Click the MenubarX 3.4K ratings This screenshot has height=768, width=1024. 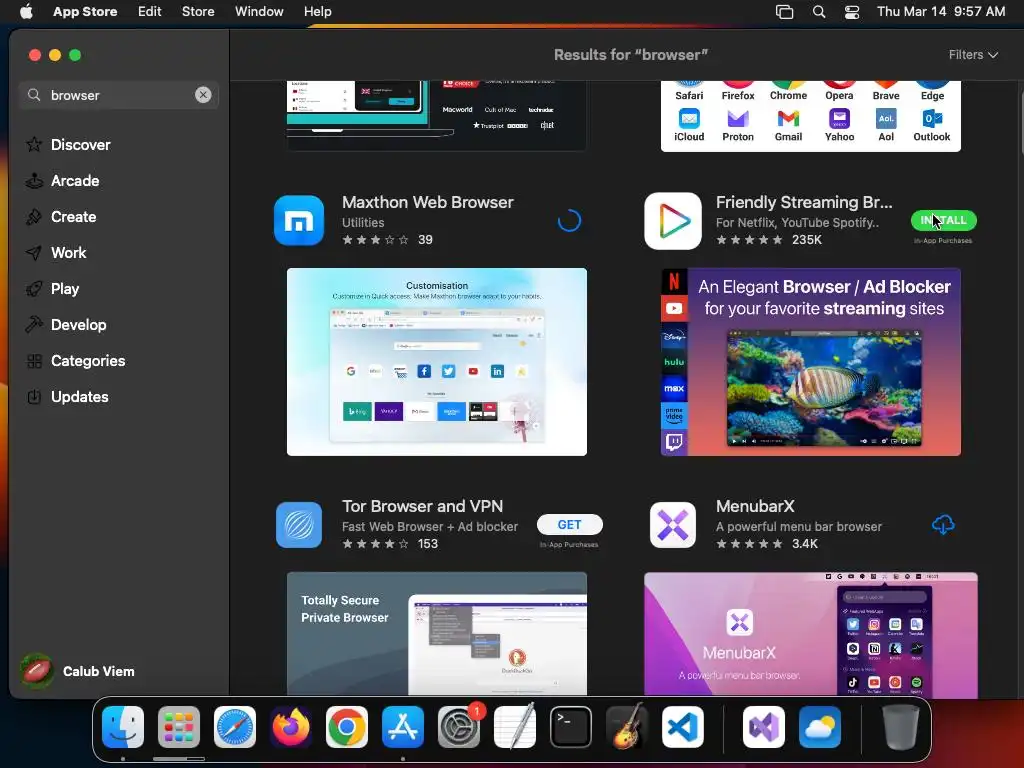click(x=767, y=543)
